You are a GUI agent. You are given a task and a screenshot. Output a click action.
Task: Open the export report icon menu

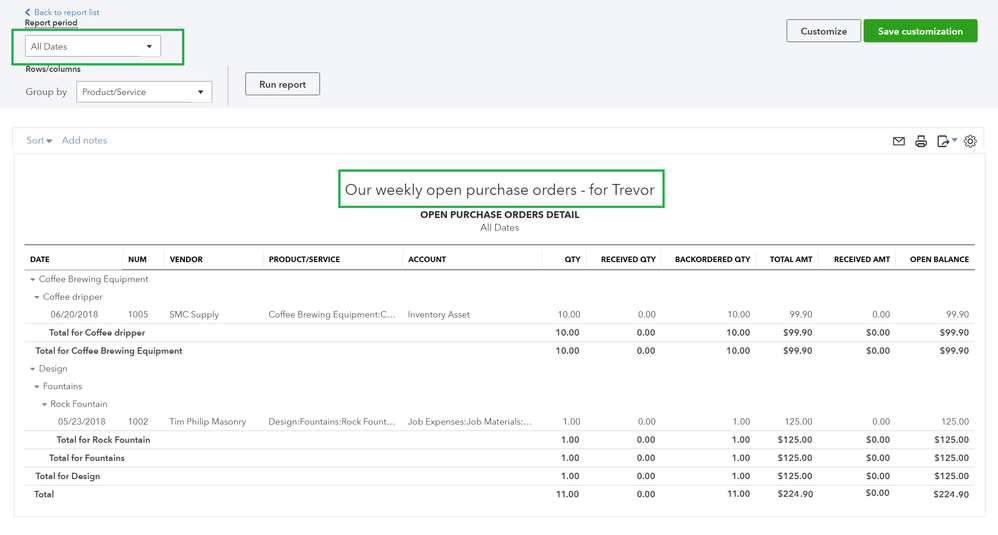click(x=946, y=142)
